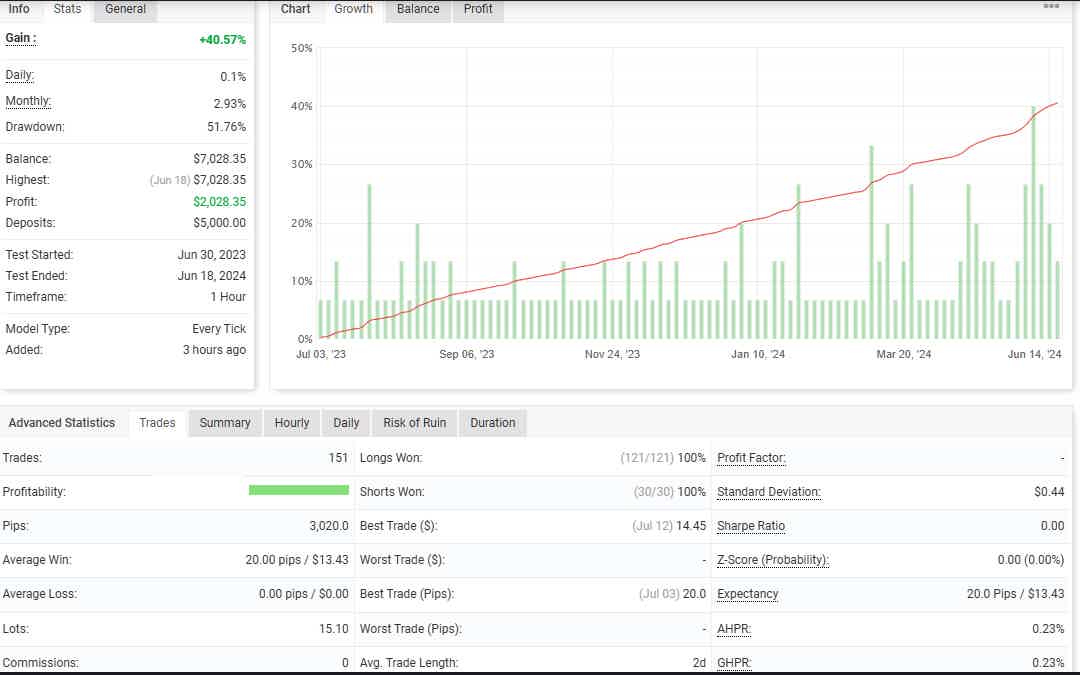Viewport: 1080px width, 675px height.
Task: Click the Monthly label in stats
Action: coord(28,102)
